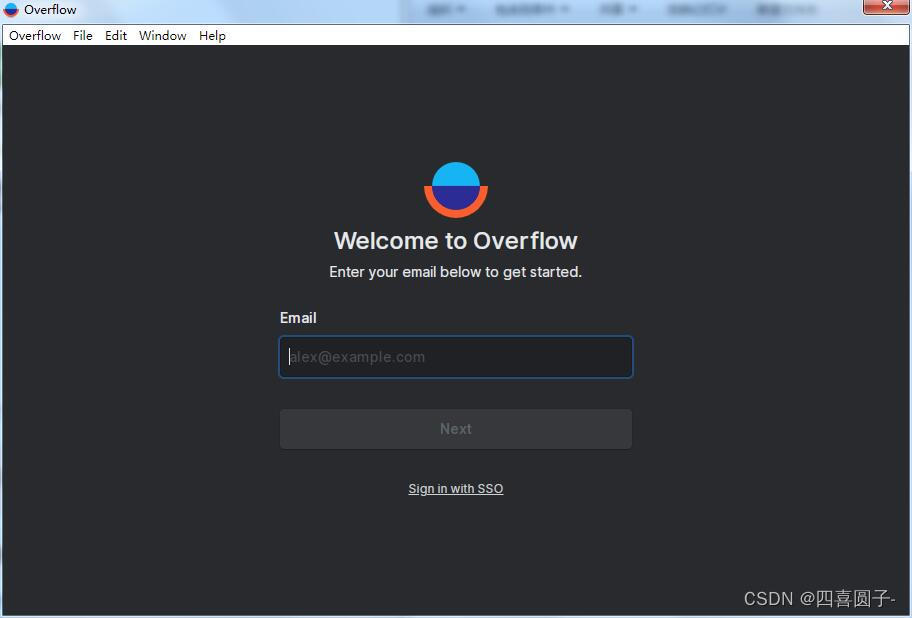Click the Overflow logo above welcome heading
This screenshot has height=618, width=912.
click(x=456, y=190)
